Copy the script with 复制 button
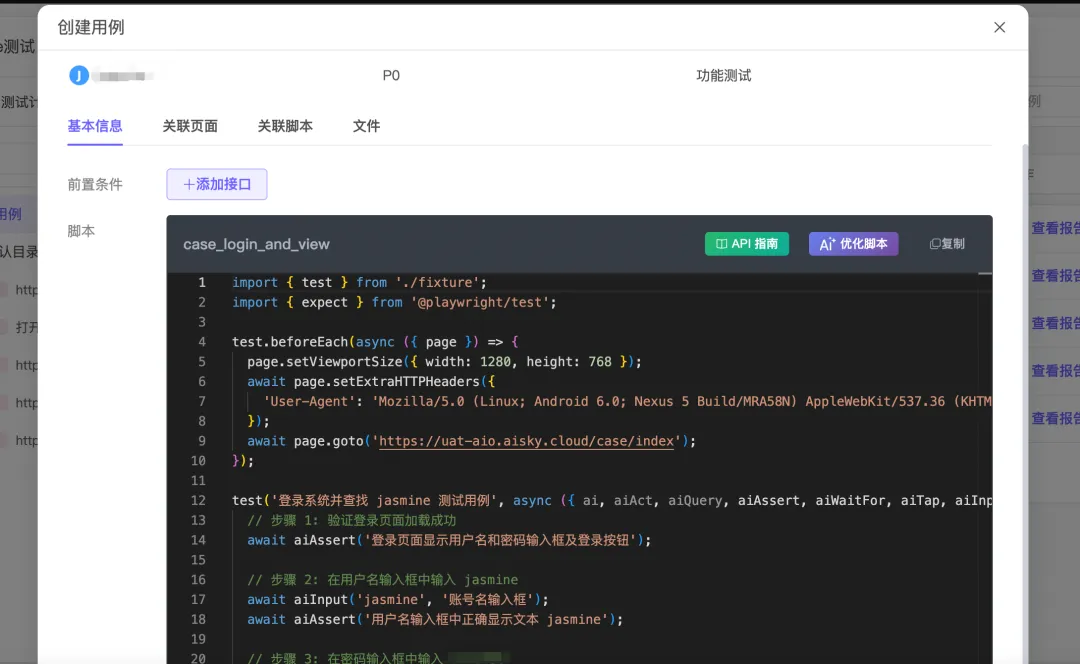Image resolution: width=1080 pixels, height=664 pixels. pos(947,244)
